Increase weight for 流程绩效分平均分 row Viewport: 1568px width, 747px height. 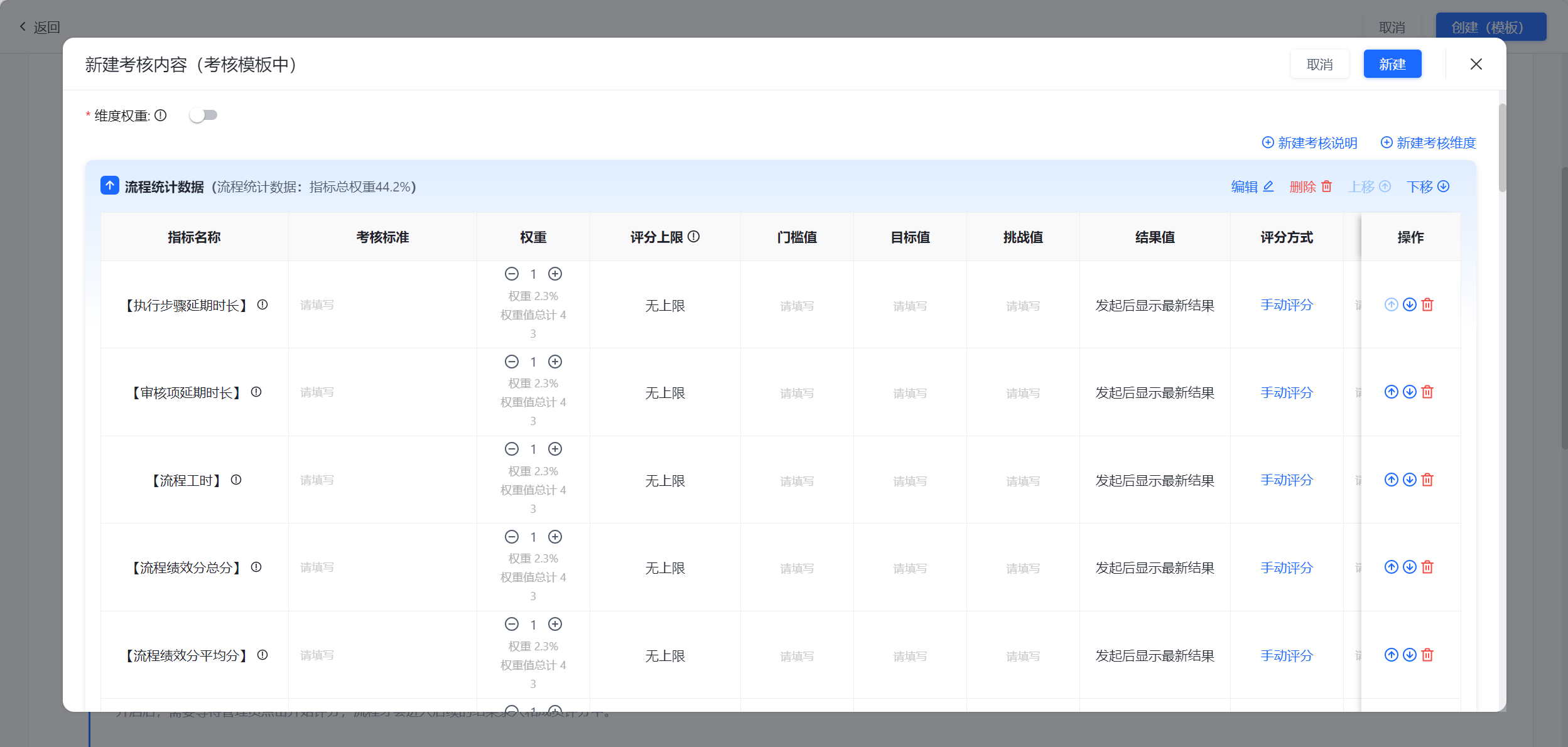[x=555, y=625]
